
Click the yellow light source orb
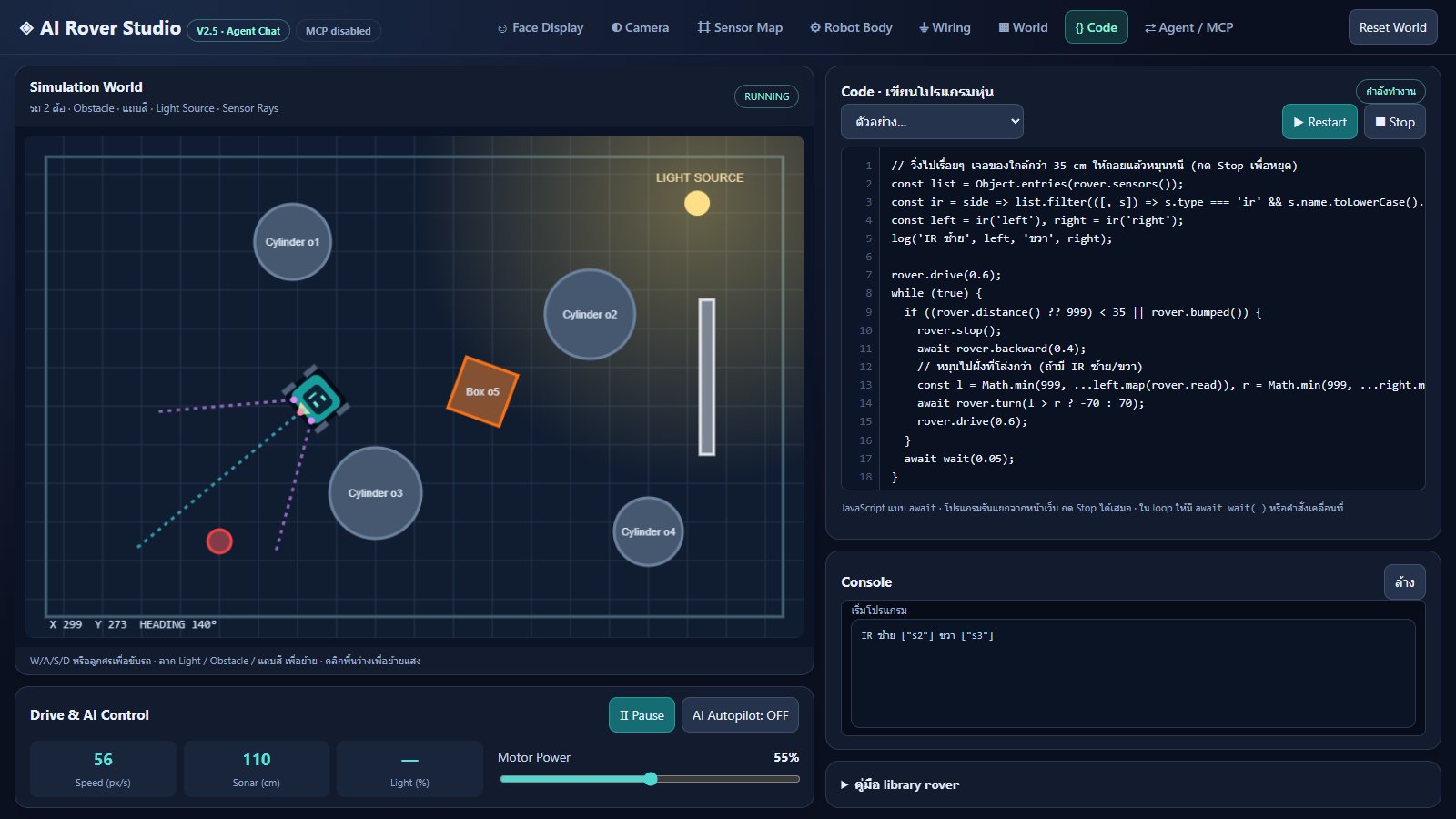click(x=697, y=203)
